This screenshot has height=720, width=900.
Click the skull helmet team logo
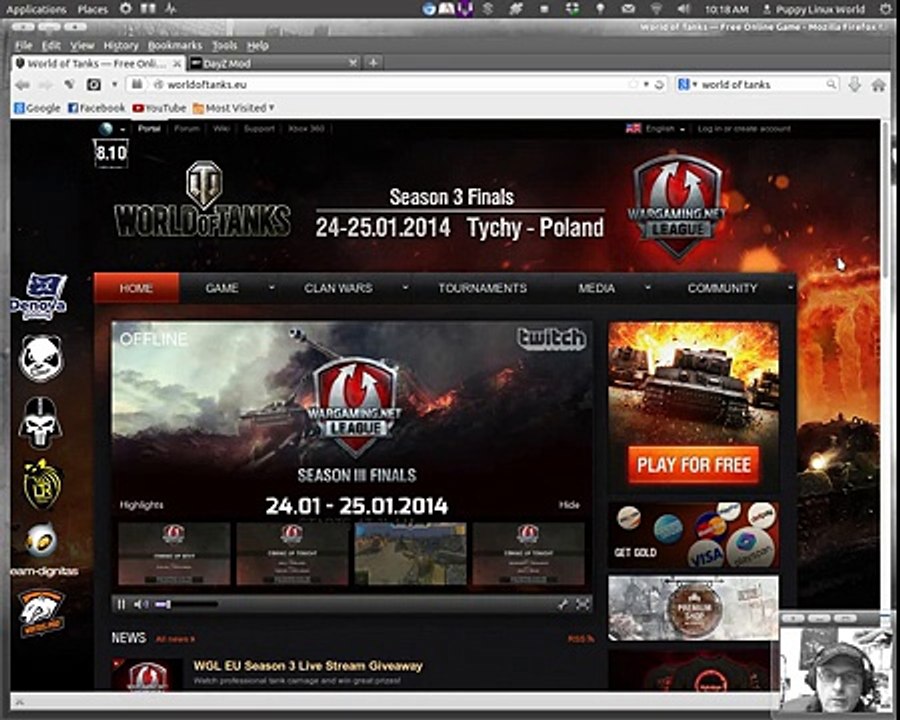tap(40, 423)
